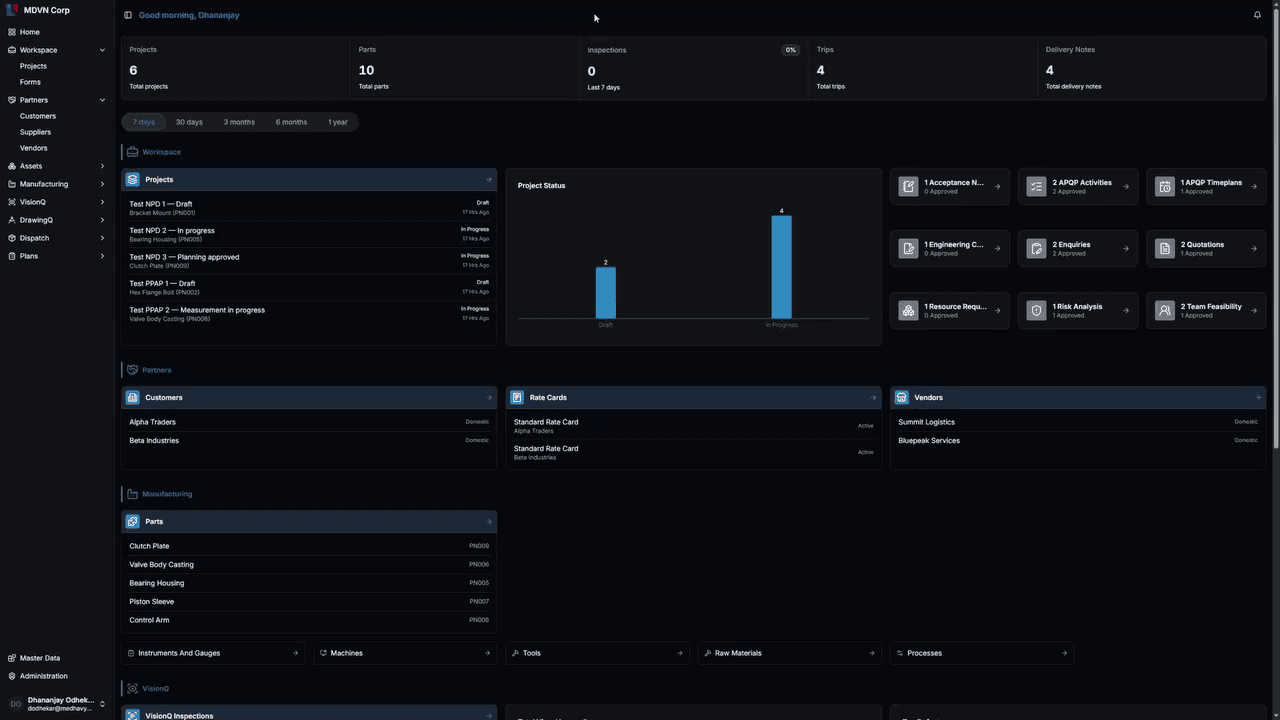Select the 1 year range tab
1280x720 pixels.
tap(338, 122)
